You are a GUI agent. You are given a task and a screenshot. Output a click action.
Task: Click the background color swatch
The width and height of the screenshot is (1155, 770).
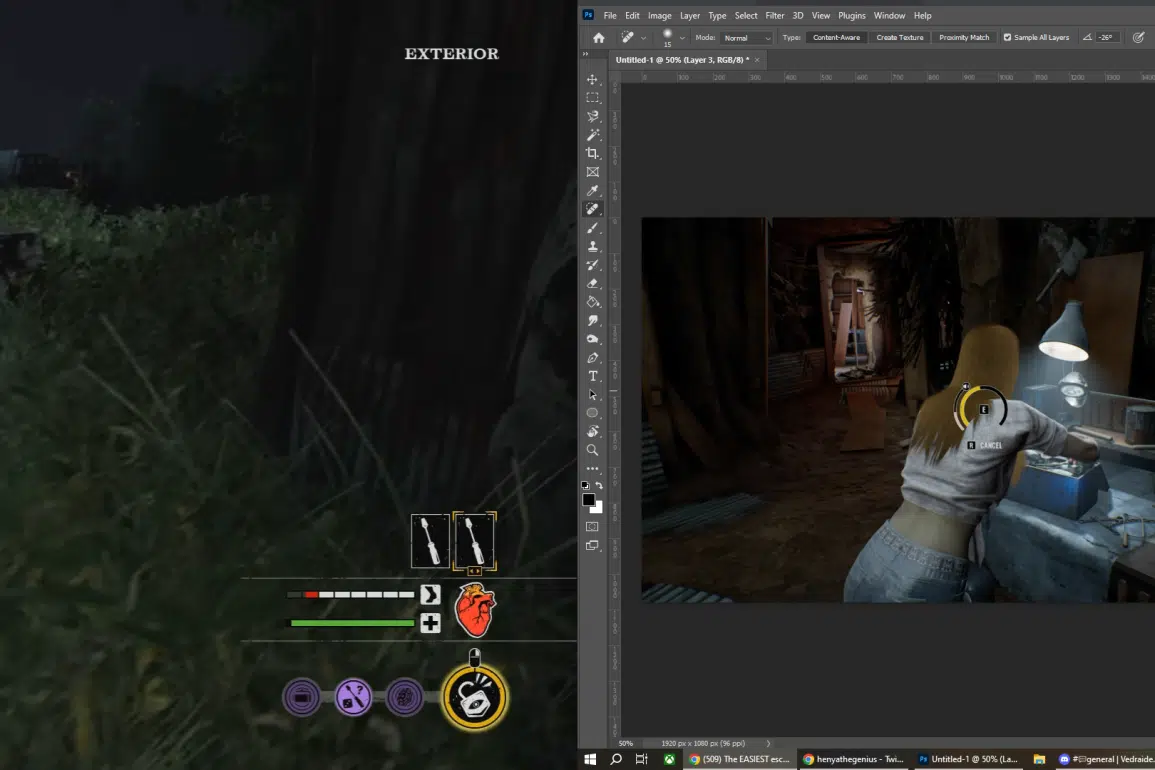point(598,508)
